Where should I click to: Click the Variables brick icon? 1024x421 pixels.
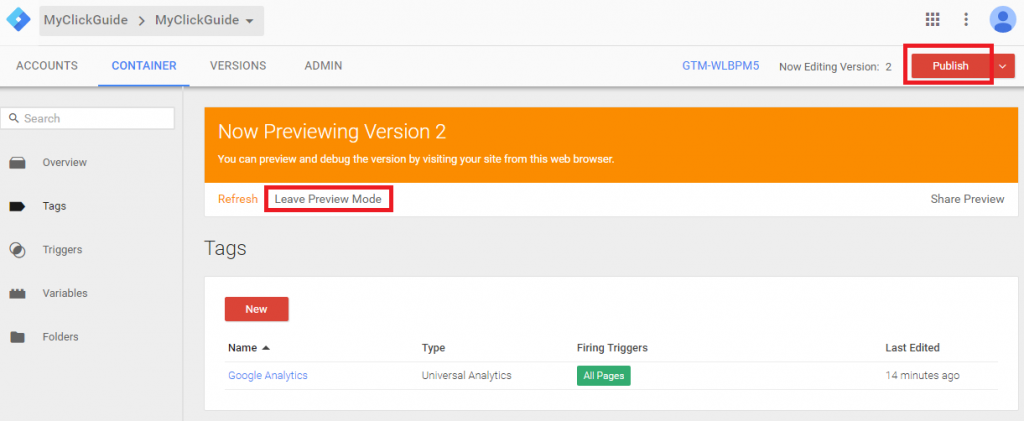point(17,294)
